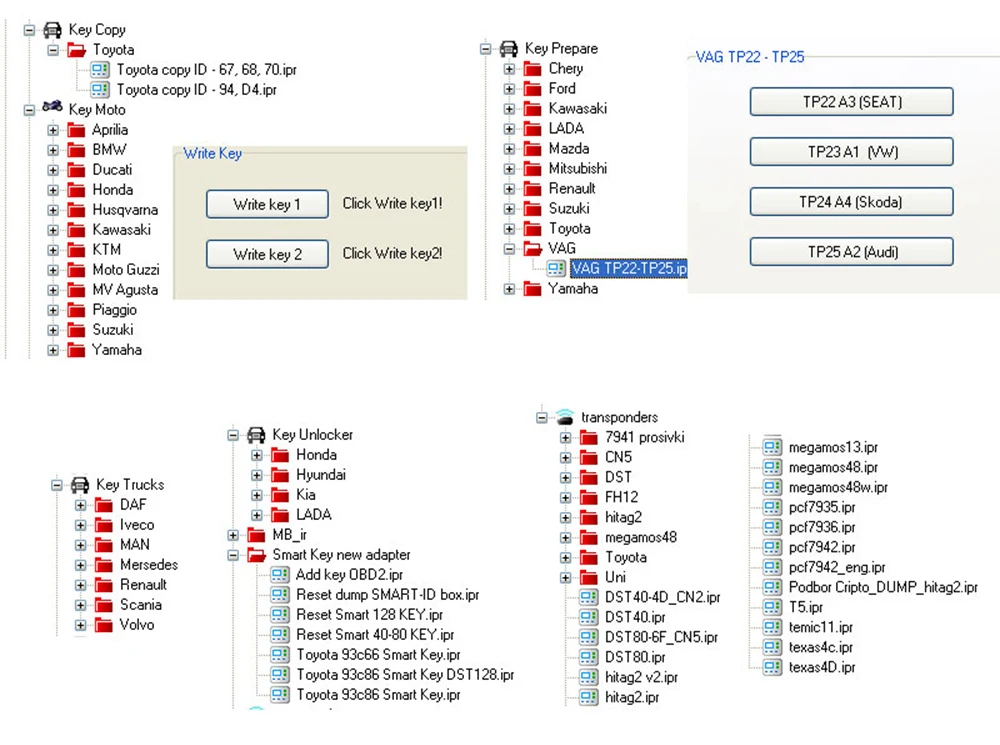The width and height of the screenshot is (1000, 745).
Task: Expand the Aprilia folder
Action: pos(53,130)
